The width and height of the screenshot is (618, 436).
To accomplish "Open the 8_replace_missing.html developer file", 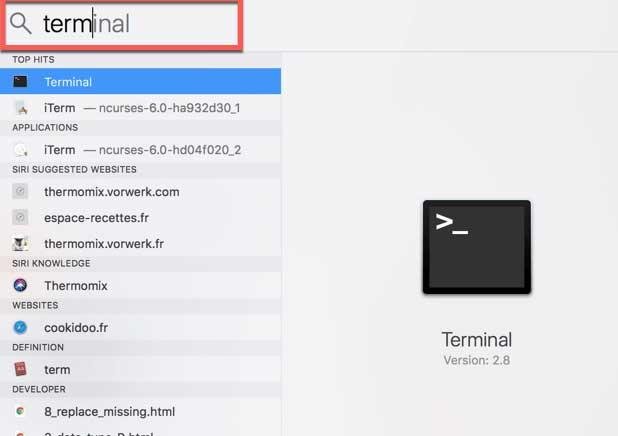I will pyautogui.click(x=140, y=411).
